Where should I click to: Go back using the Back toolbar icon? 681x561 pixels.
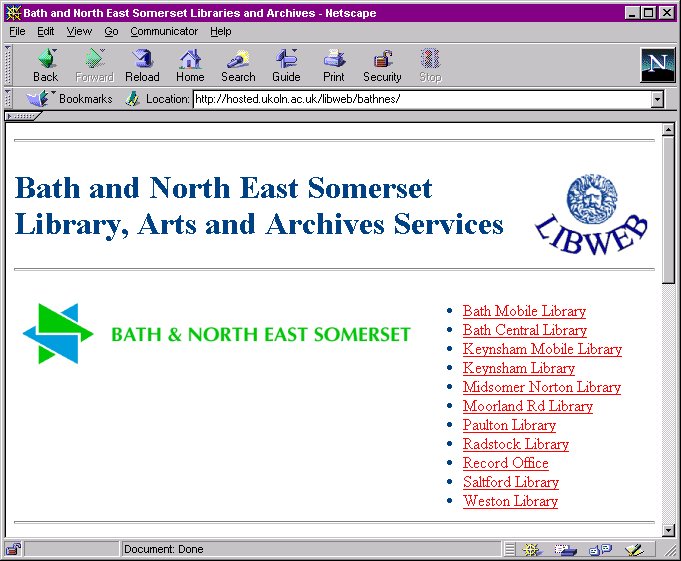click(x=46, y=65)
